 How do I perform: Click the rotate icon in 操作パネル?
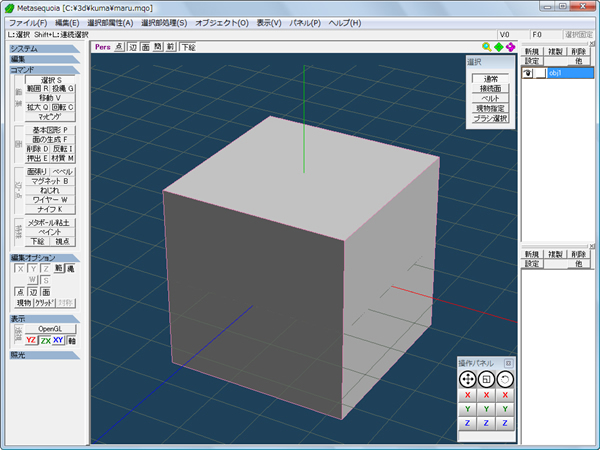point(506,380)
